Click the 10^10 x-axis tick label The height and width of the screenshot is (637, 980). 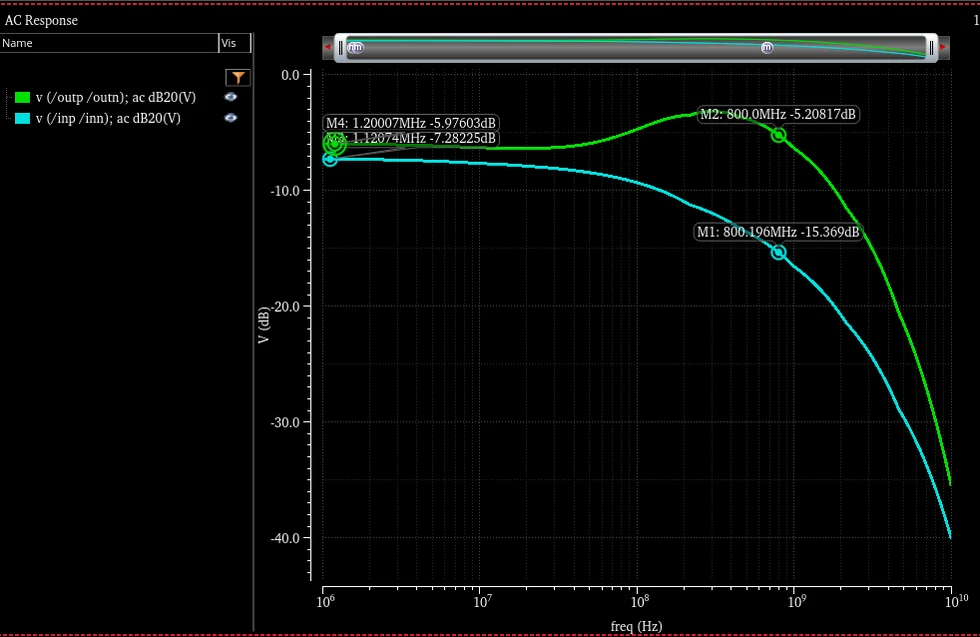[956, 601]
